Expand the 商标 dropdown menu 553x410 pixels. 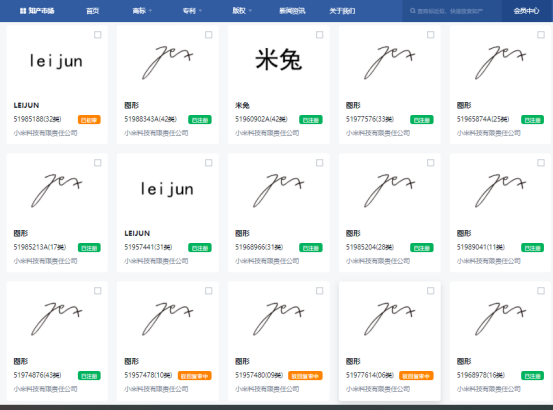click(x=142, y=11)
